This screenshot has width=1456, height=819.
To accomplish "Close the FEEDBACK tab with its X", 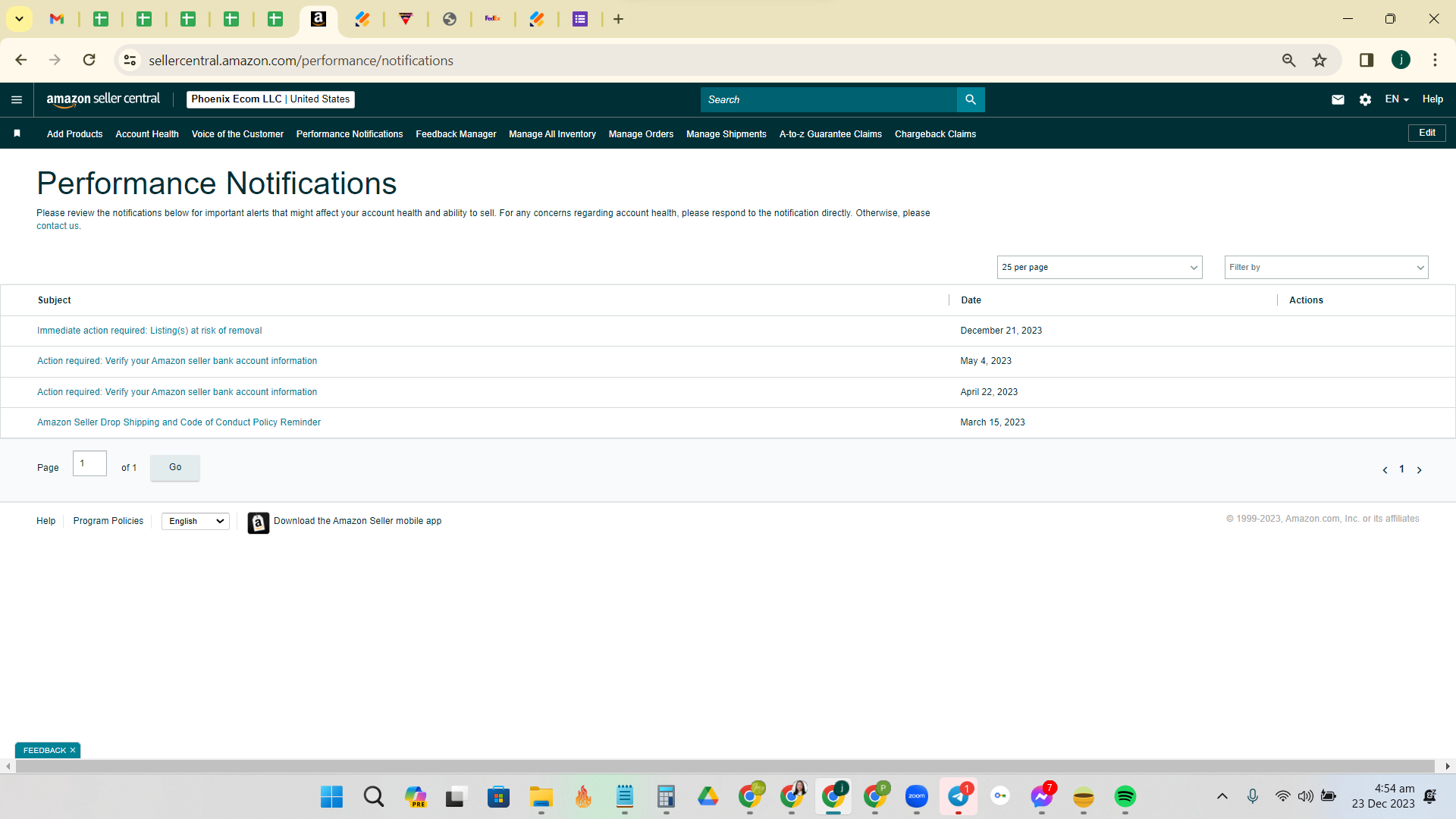I will (73, 750).
